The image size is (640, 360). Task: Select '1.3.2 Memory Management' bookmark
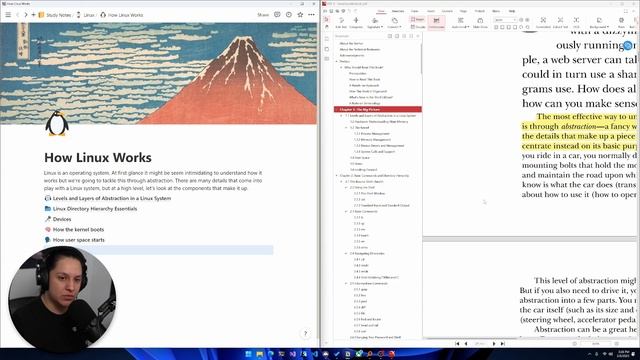[x=372, y=140]
